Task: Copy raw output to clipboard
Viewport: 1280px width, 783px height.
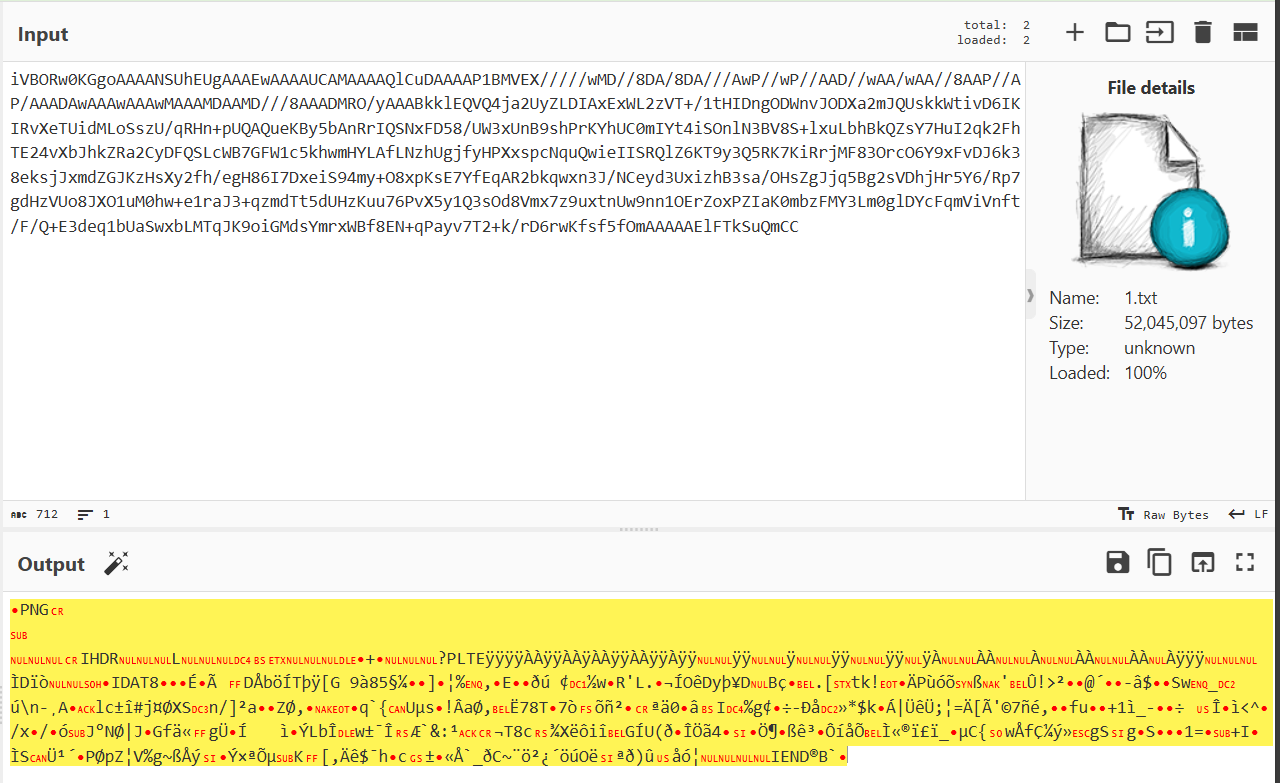Action: tap(1159, 562)
